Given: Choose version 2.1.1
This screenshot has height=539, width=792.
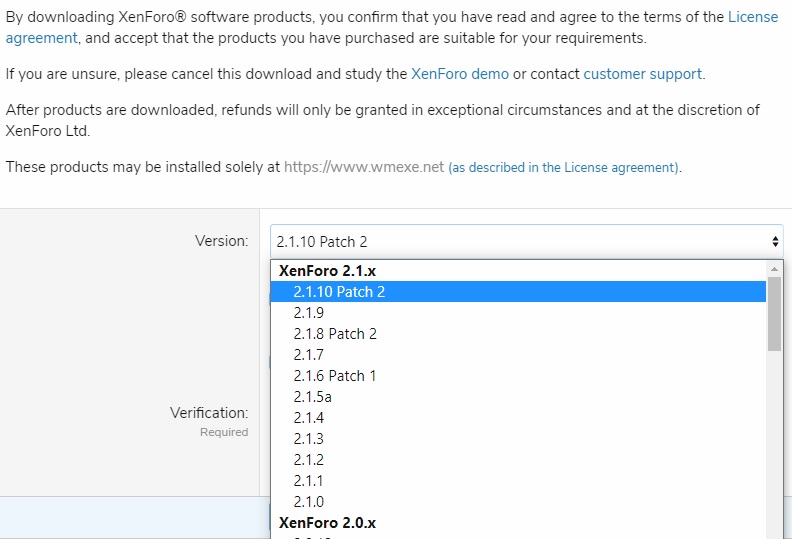Looking at the screenshot, I should click(x=518, y=480).
